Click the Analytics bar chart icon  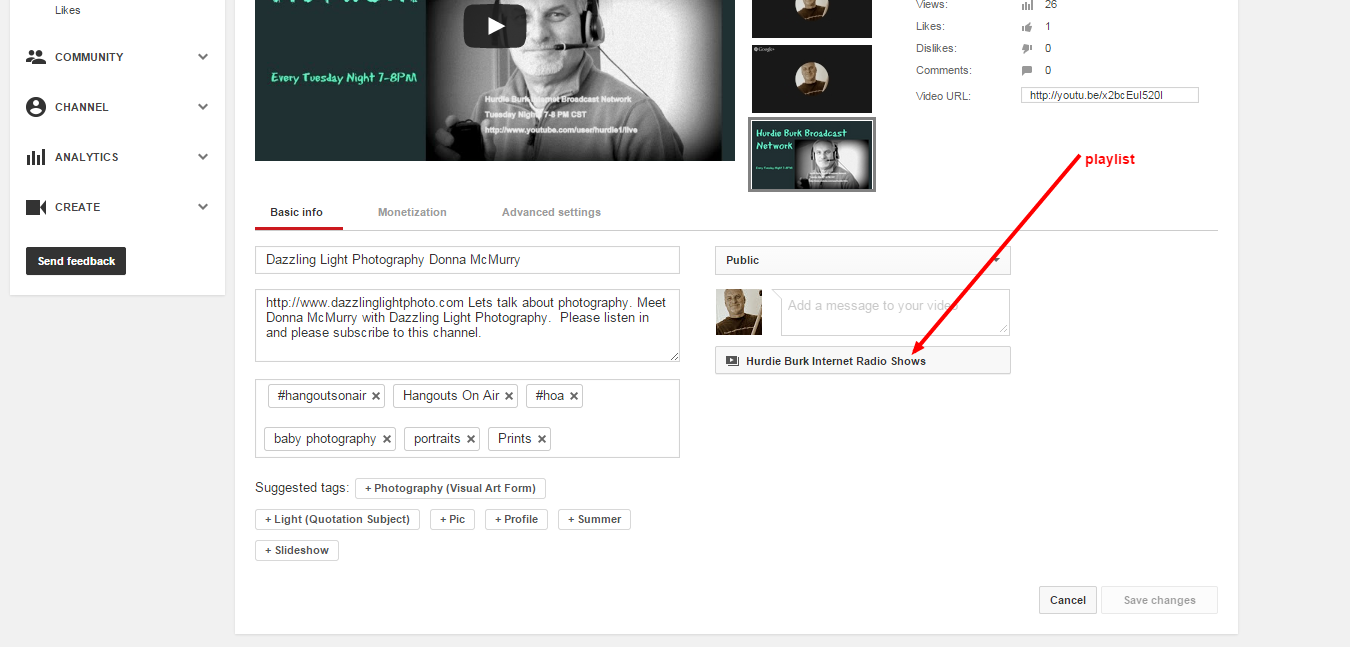[36, 157]
